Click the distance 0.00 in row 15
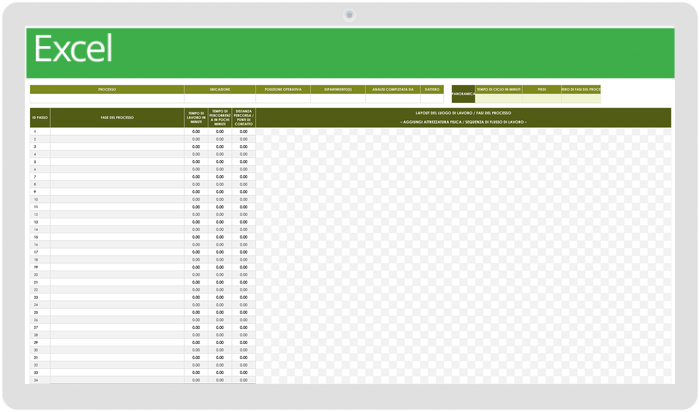The image size is (700, 412). 244,237
